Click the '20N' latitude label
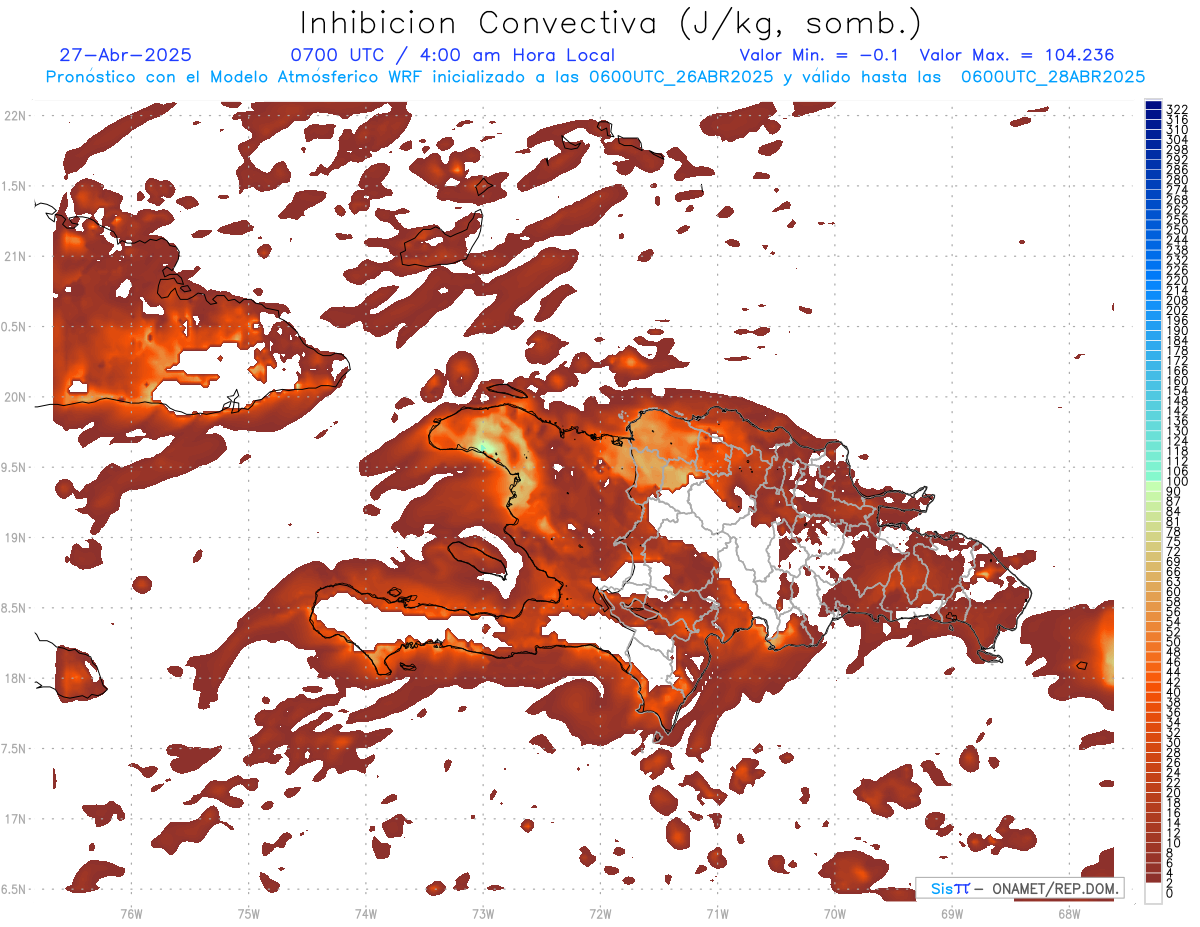This screenshot has width=1200, height=927. tap(15, 397)
